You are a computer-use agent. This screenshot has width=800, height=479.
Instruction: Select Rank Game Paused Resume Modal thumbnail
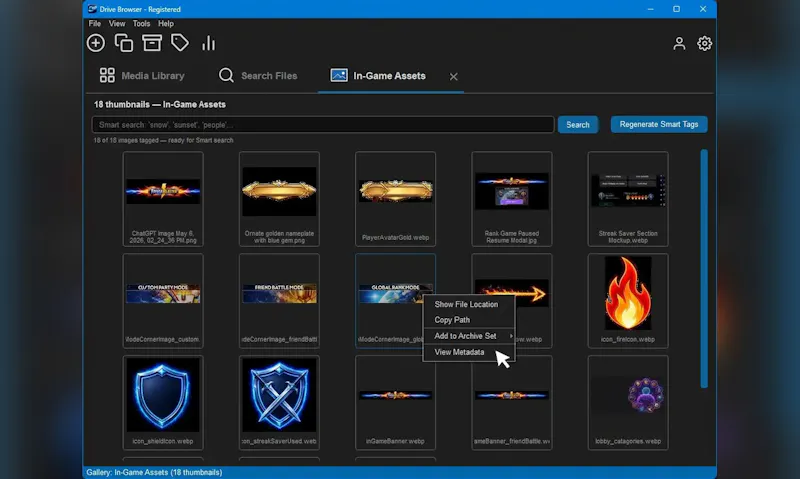coord(512,199)
